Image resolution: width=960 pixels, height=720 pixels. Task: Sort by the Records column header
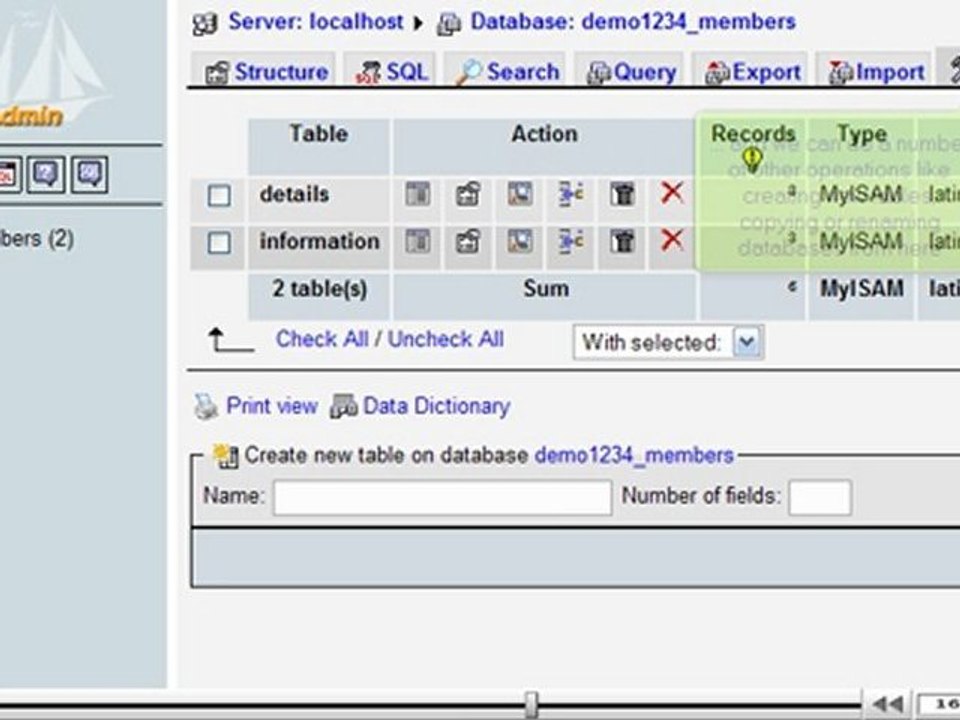click(753, 134)
